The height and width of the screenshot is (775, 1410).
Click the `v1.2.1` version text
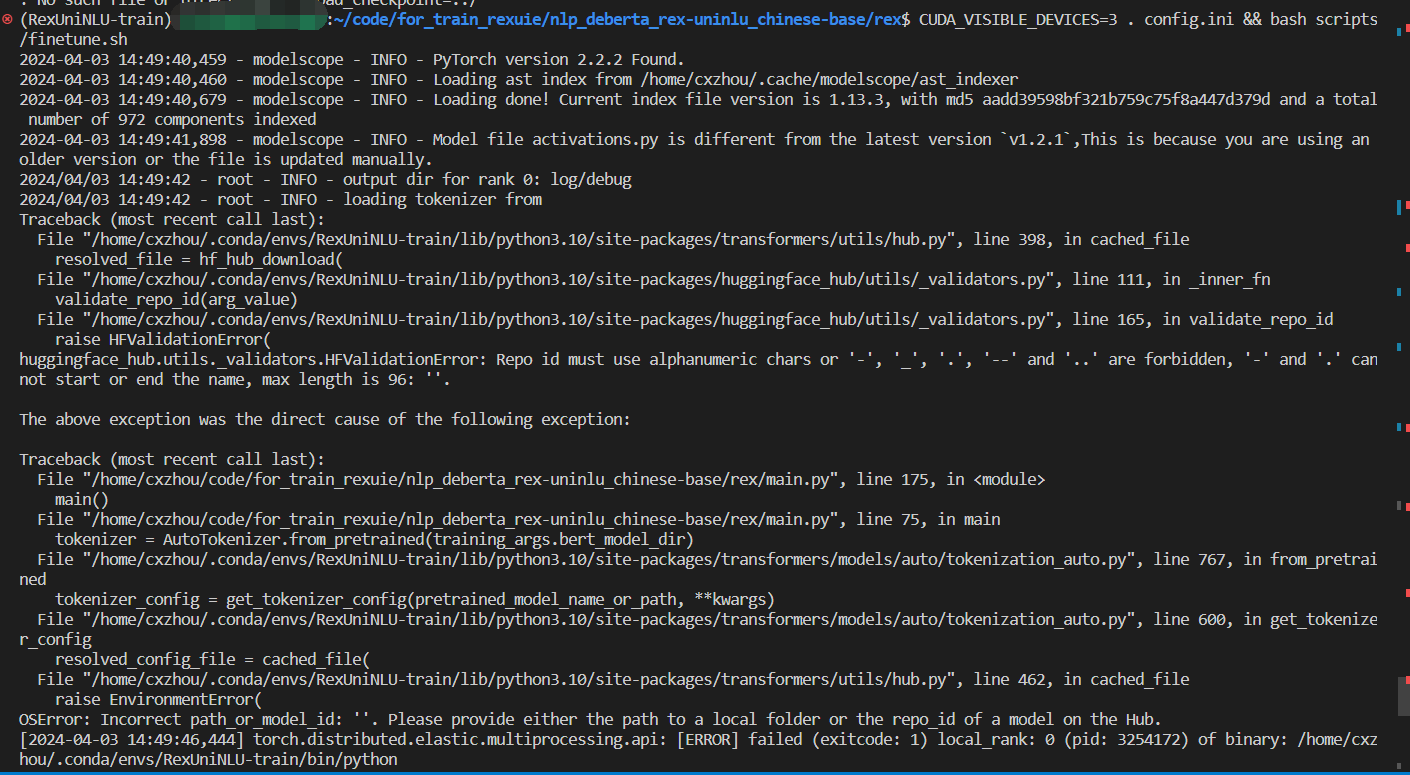[1037, 140]
